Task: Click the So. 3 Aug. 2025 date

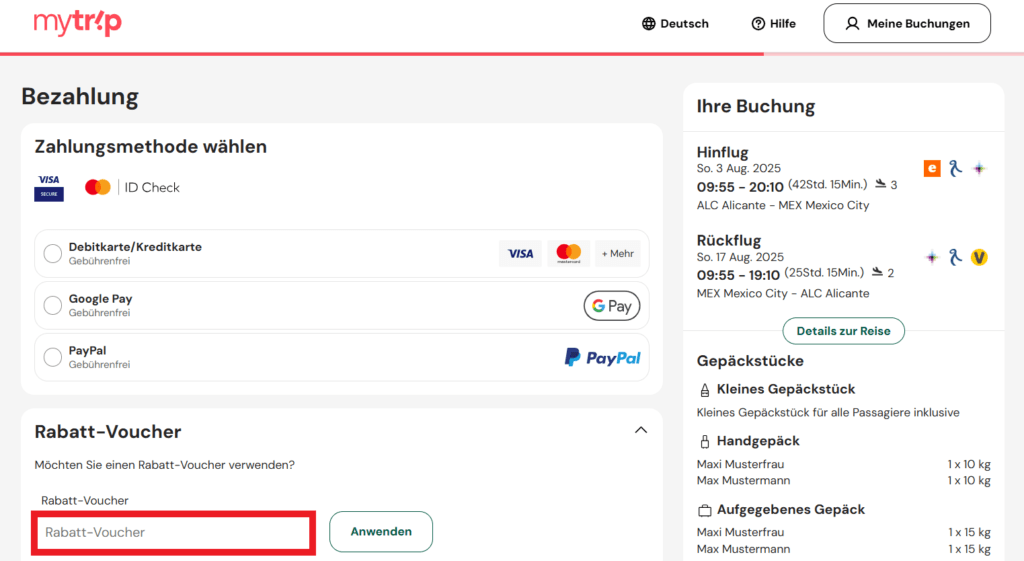Action: (739, 168)
